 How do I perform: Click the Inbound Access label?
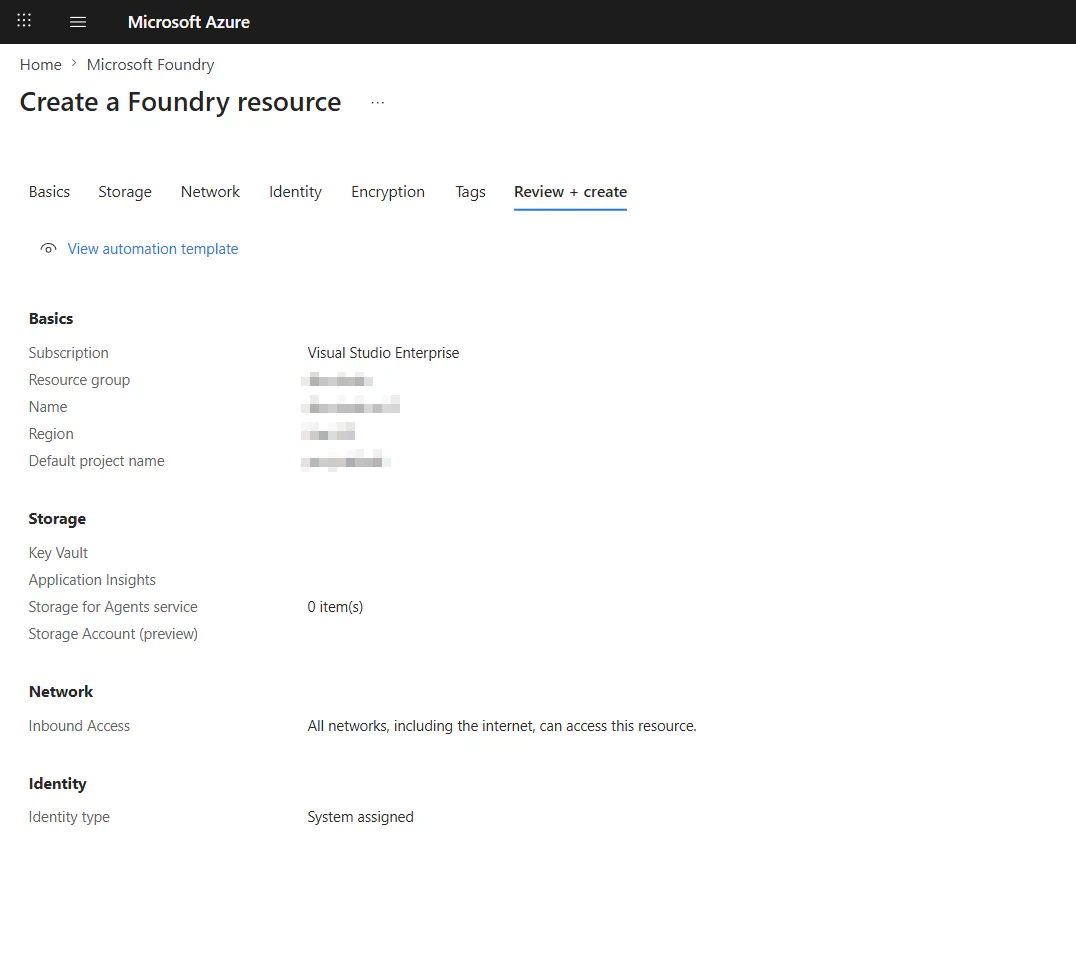click(79, 726)
